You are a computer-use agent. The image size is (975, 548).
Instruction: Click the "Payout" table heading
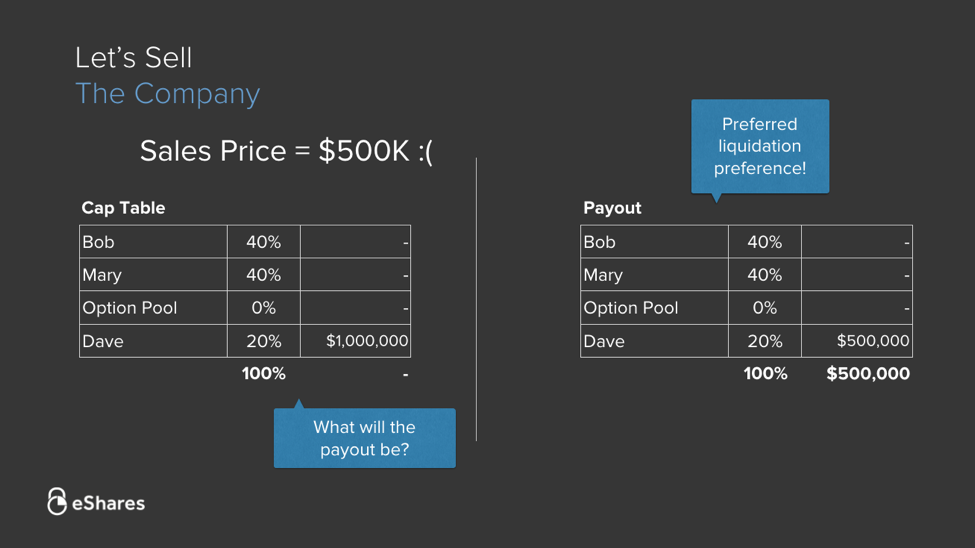click(x=612, y=208)
